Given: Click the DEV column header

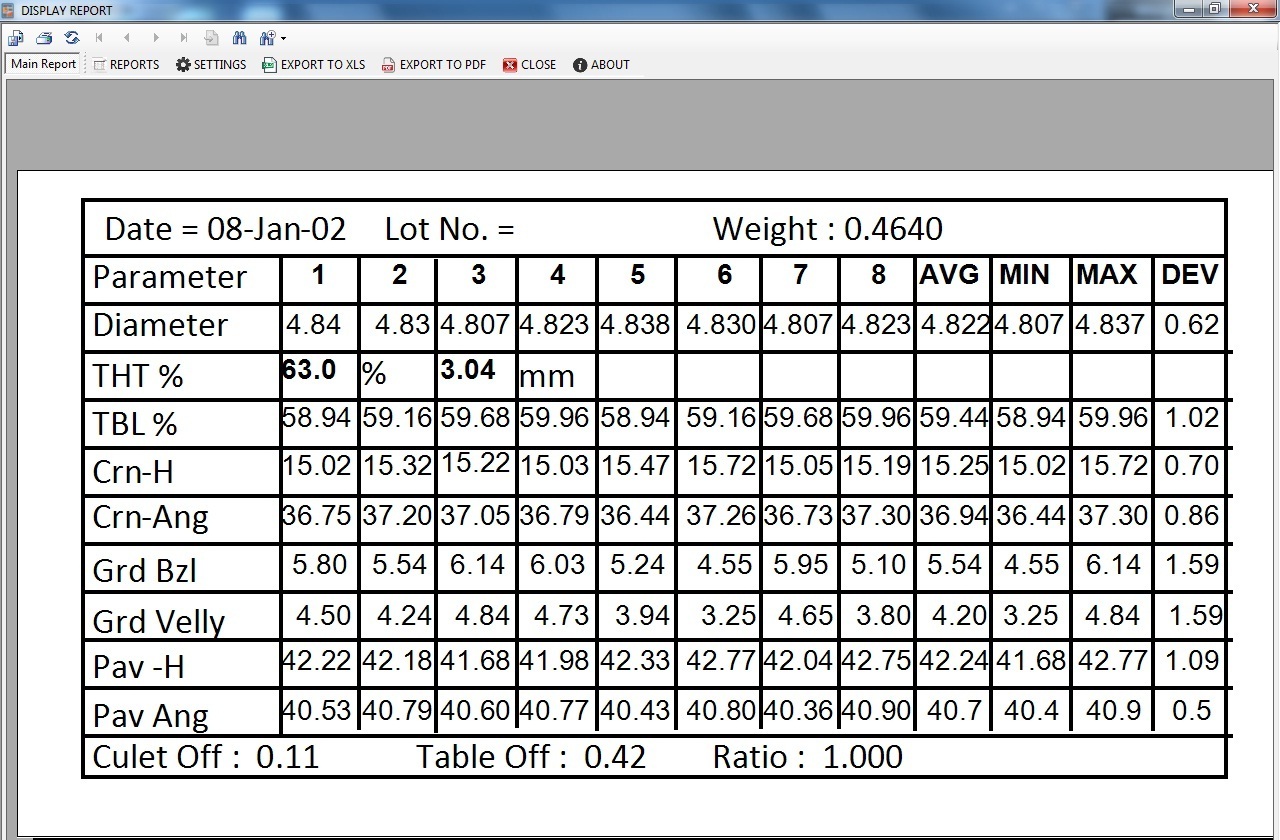Looking at the screenshot, I should [x=1190, y=275].
